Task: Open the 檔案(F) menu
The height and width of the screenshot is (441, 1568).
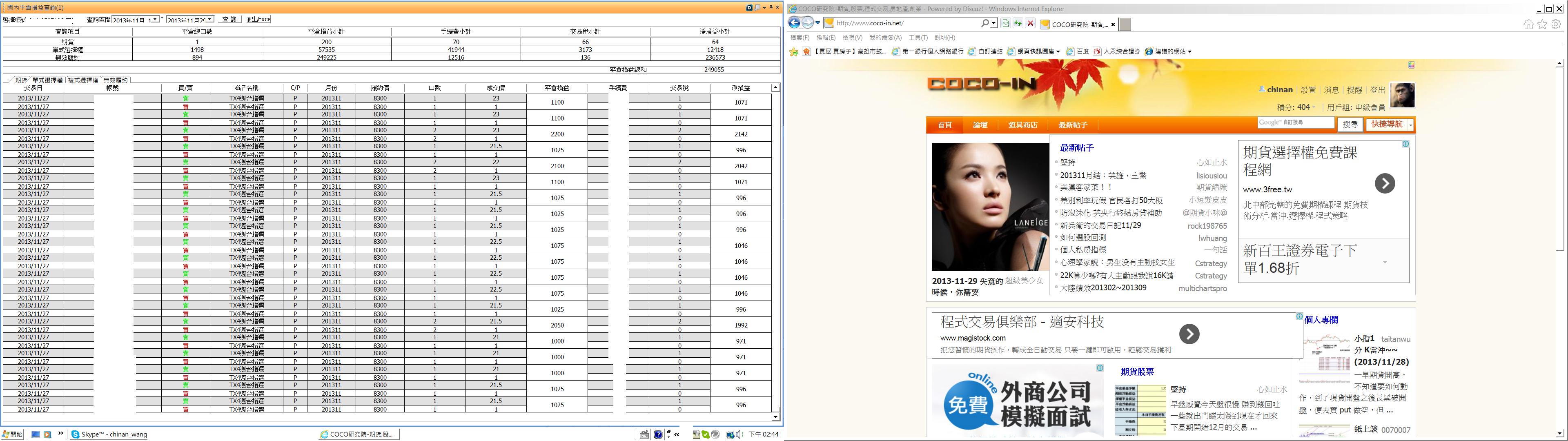Action: [799, 38]
